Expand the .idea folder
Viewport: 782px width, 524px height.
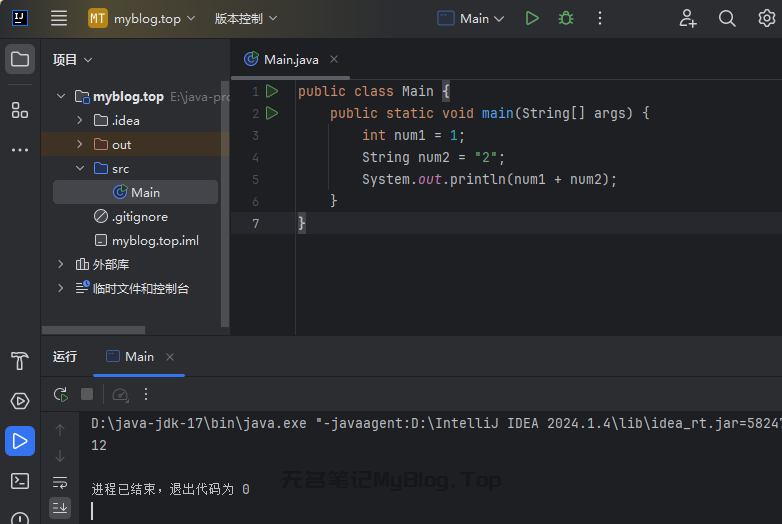[x=80, y=120]
